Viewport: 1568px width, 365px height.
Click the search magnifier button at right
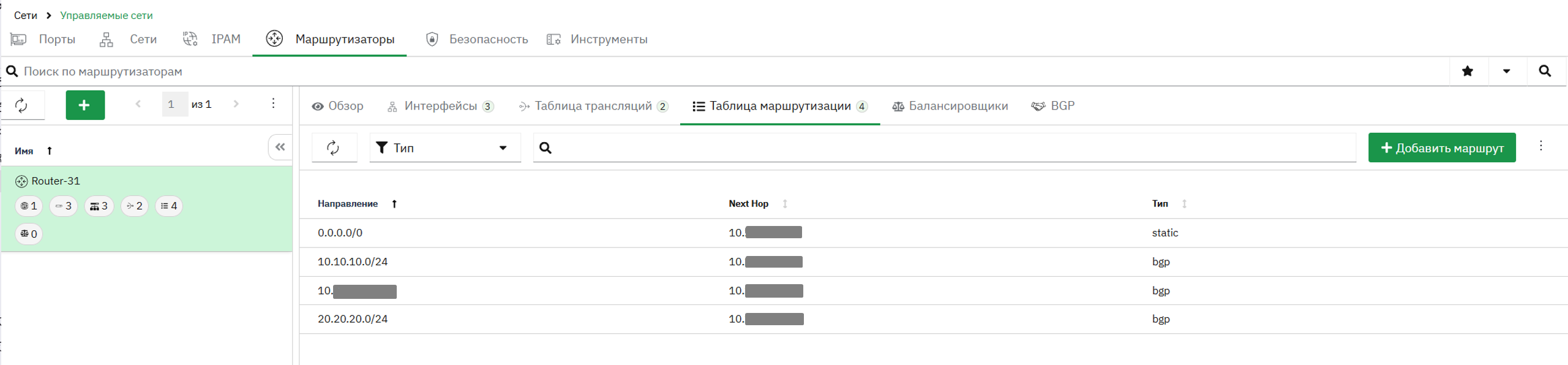pos(1545,72)
